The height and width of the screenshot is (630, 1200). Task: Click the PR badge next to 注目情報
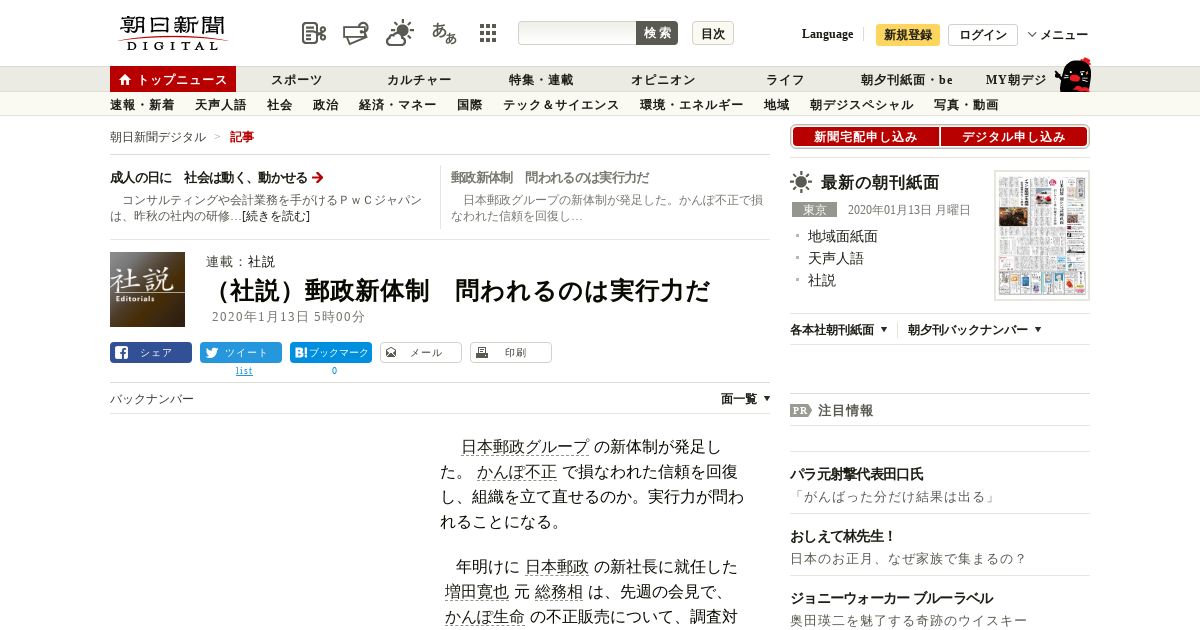tap(801, 410)
